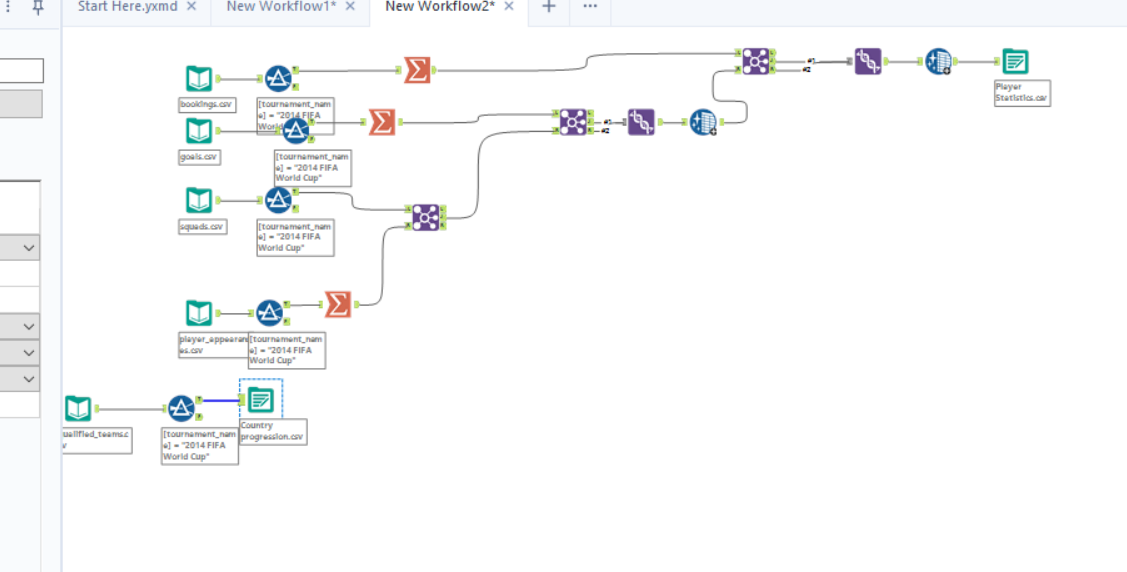This screenshot has width=1127, height=572.
Task: Select the Filter tool after player_appearances.csv
Action: 270,313
